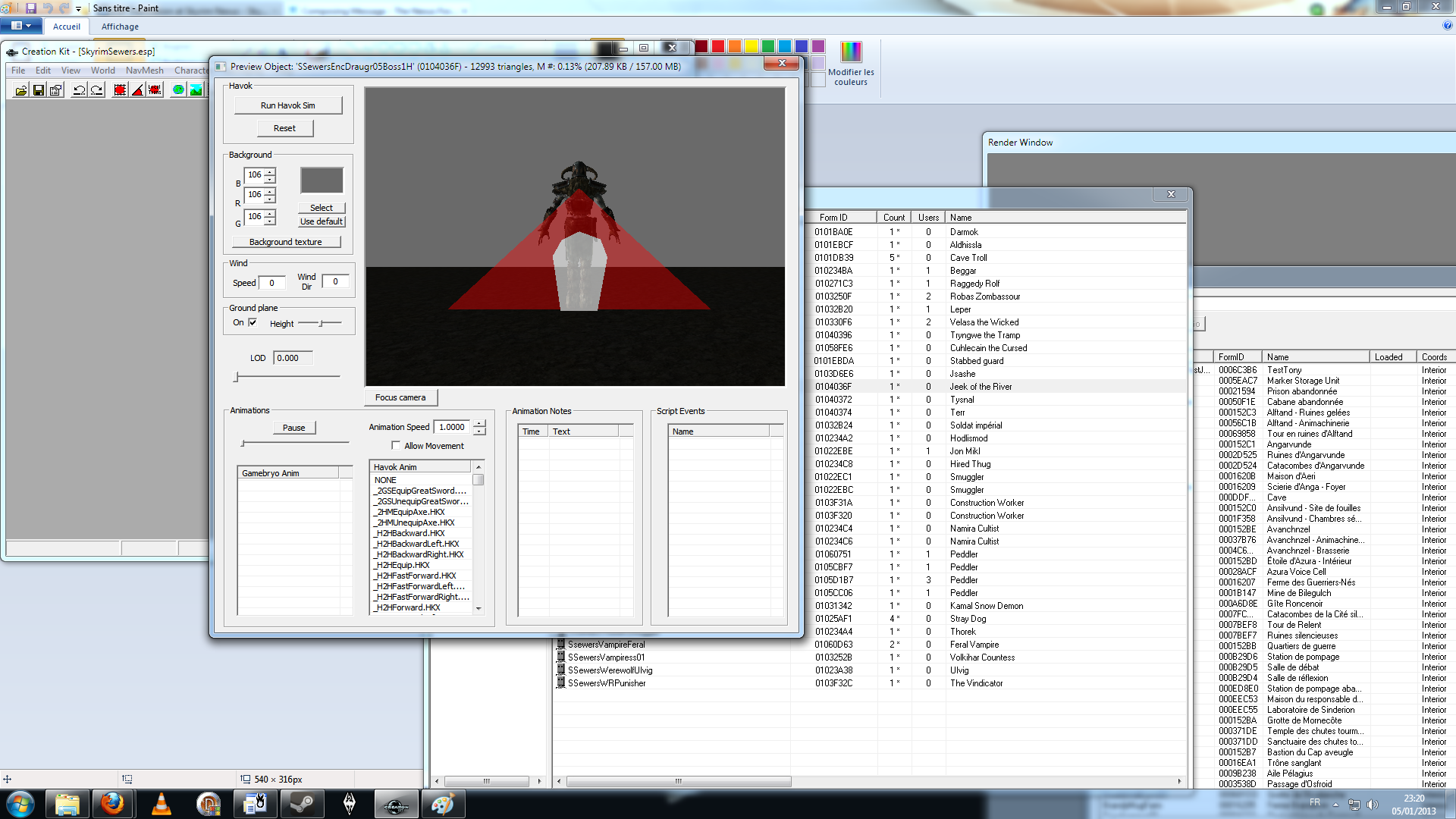Viewport: 1456px width, 819px height.
Task: Switch to the Accueil tab in Paint
Action: (67, 27)
